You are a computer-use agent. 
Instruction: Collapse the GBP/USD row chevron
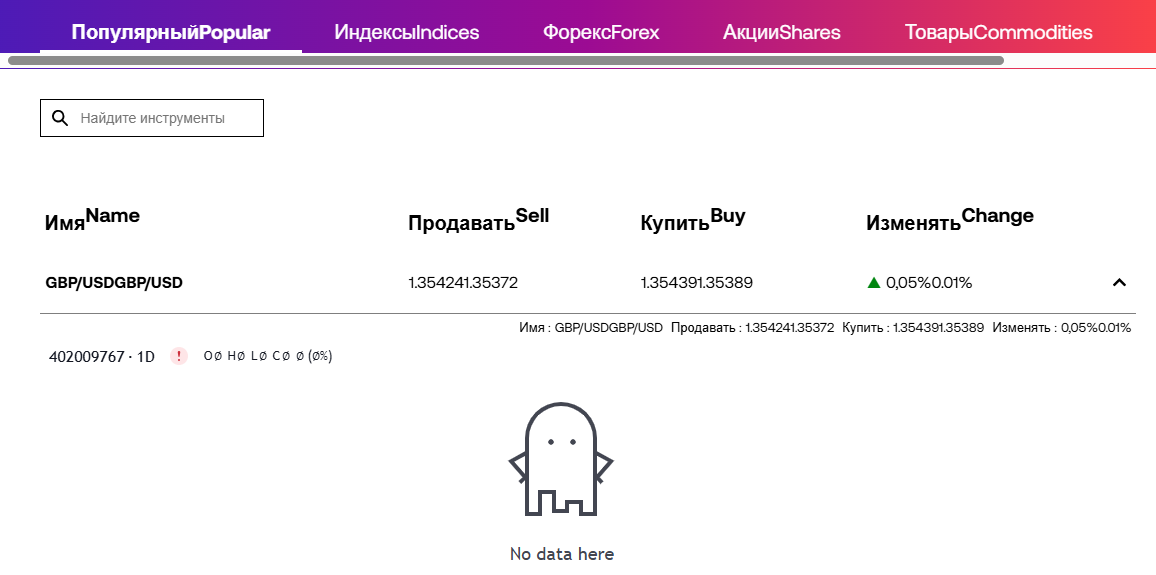1119,282
